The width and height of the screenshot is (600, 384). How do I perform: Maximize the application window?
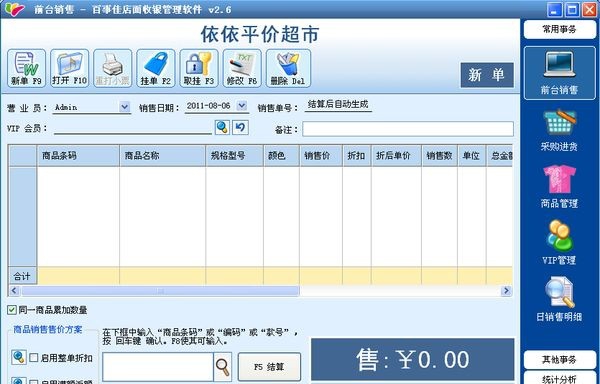[572, 9]
